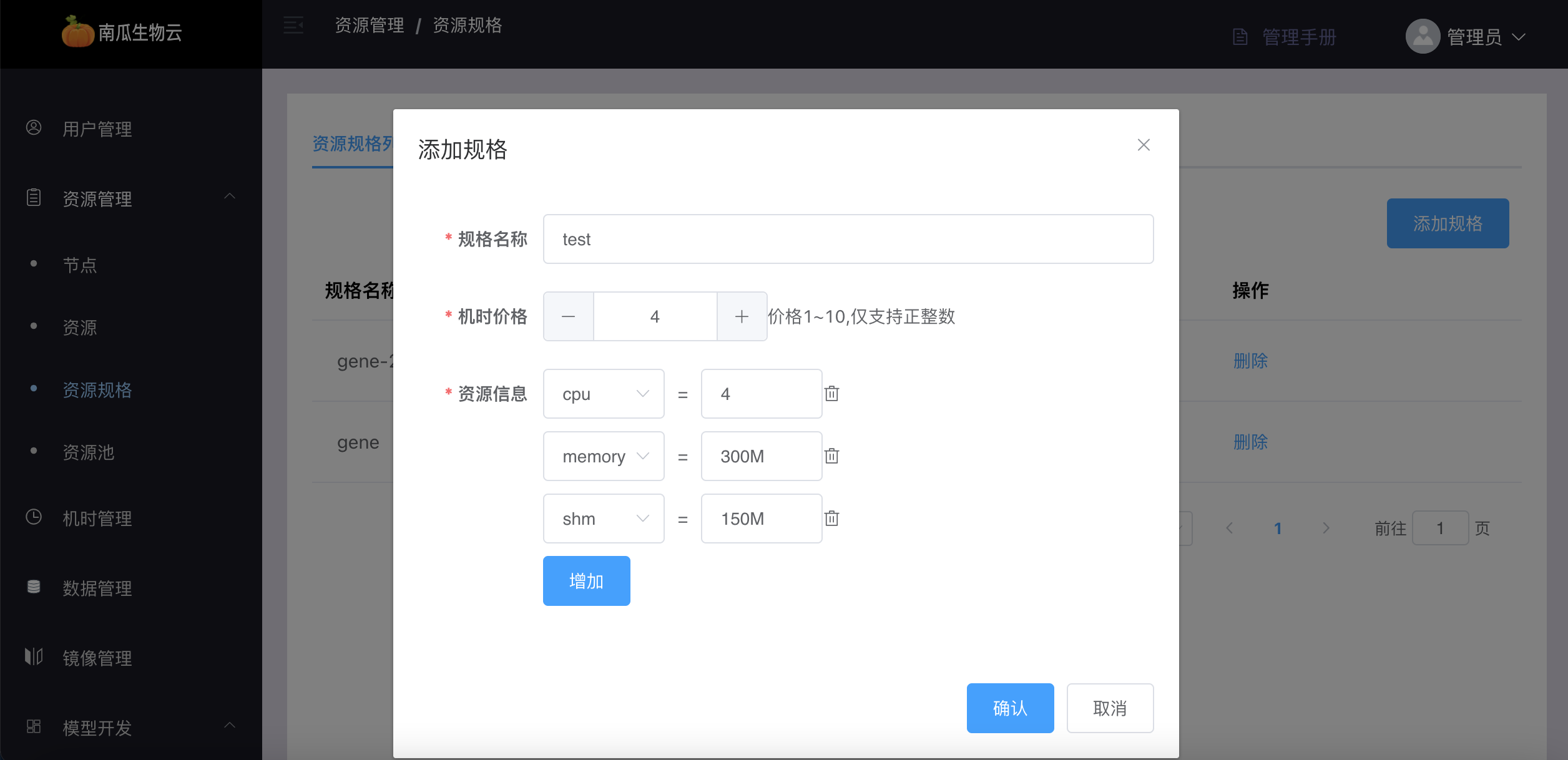Click the 增加 button
The image size is (1568, 760).
pos(586,581)
